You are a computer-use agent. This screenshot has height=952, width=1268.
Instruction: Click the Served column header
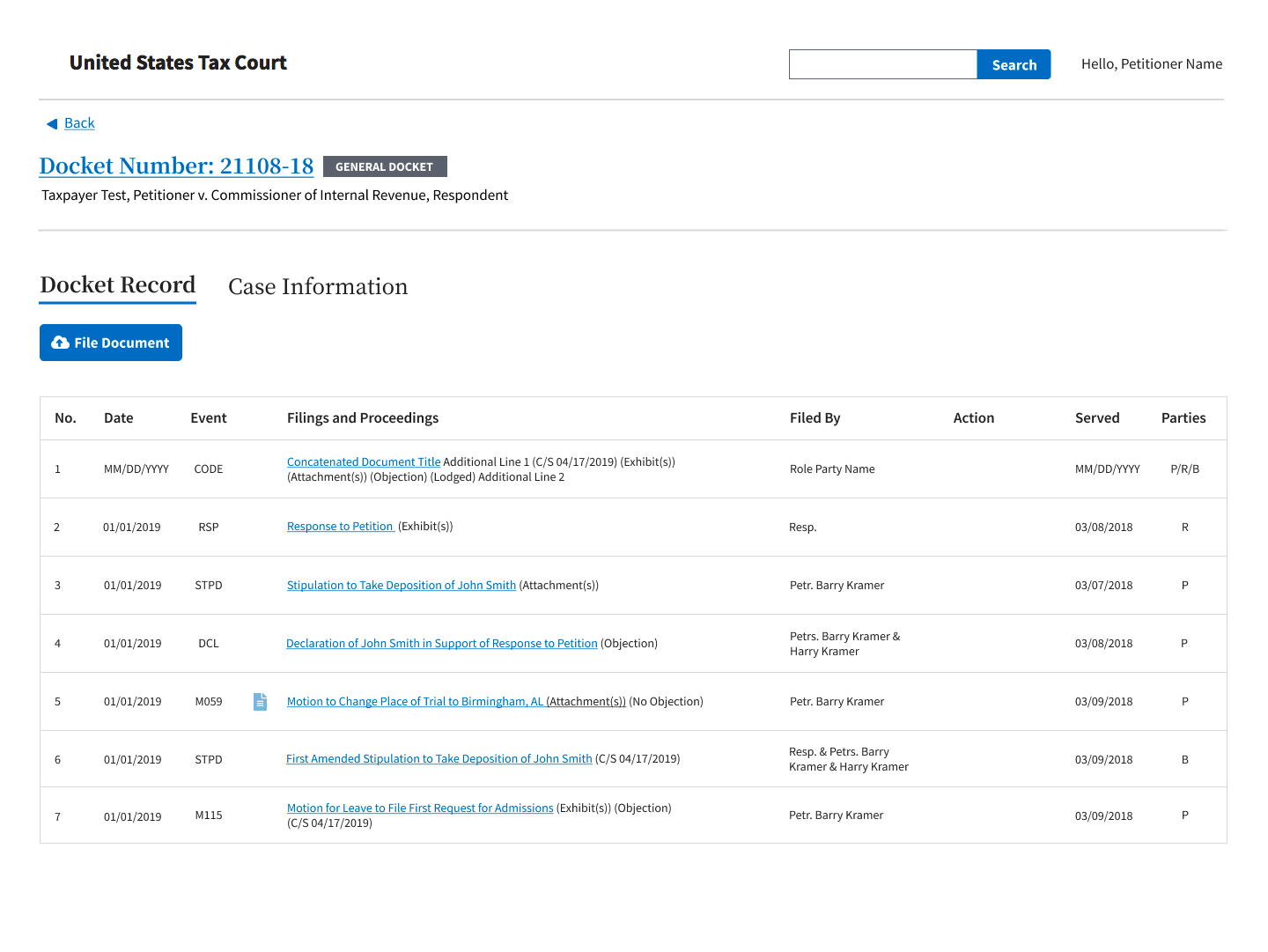1097,418
